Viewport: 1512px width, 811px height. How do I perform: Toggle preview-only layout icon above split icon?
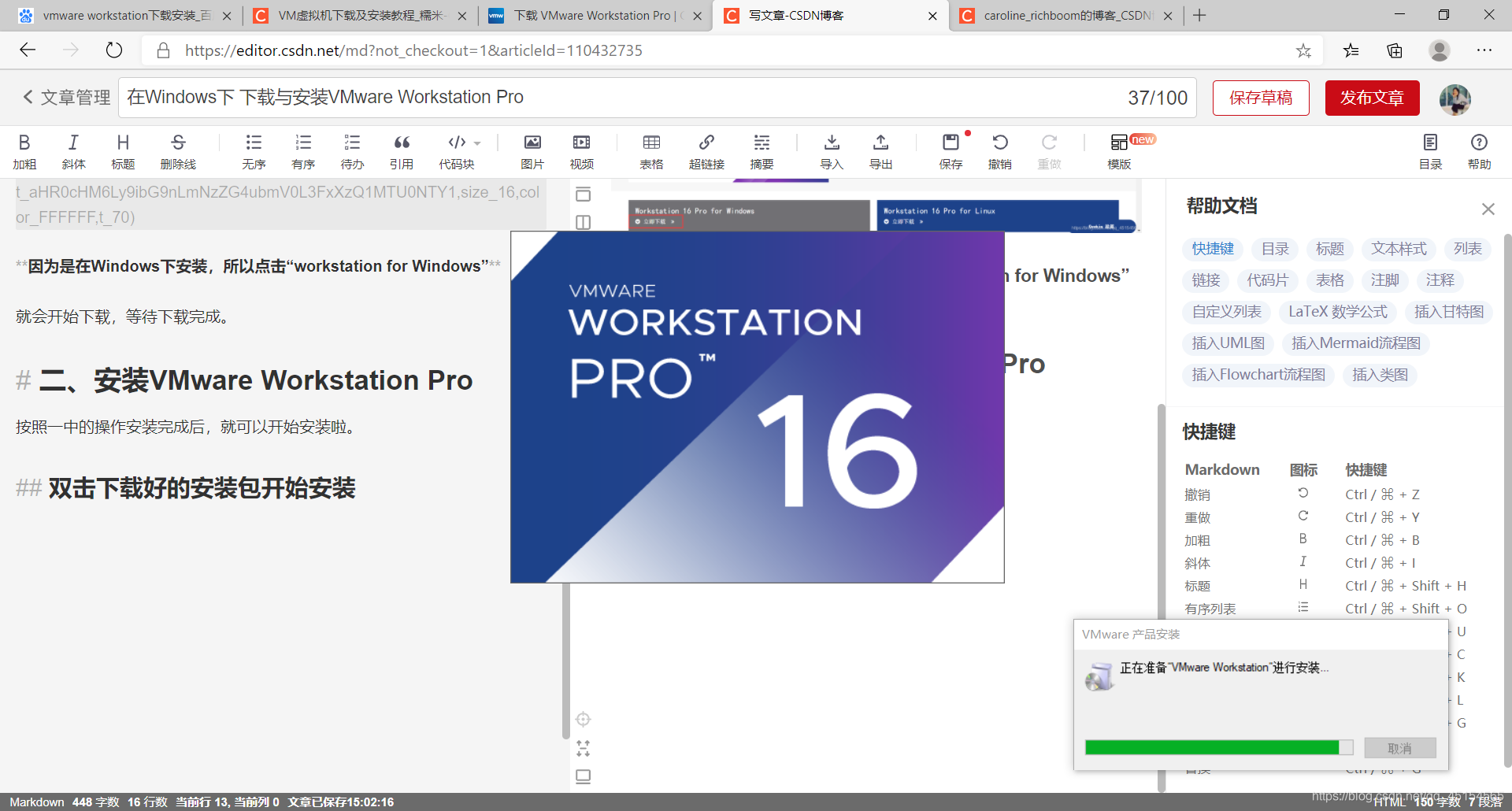583,194
